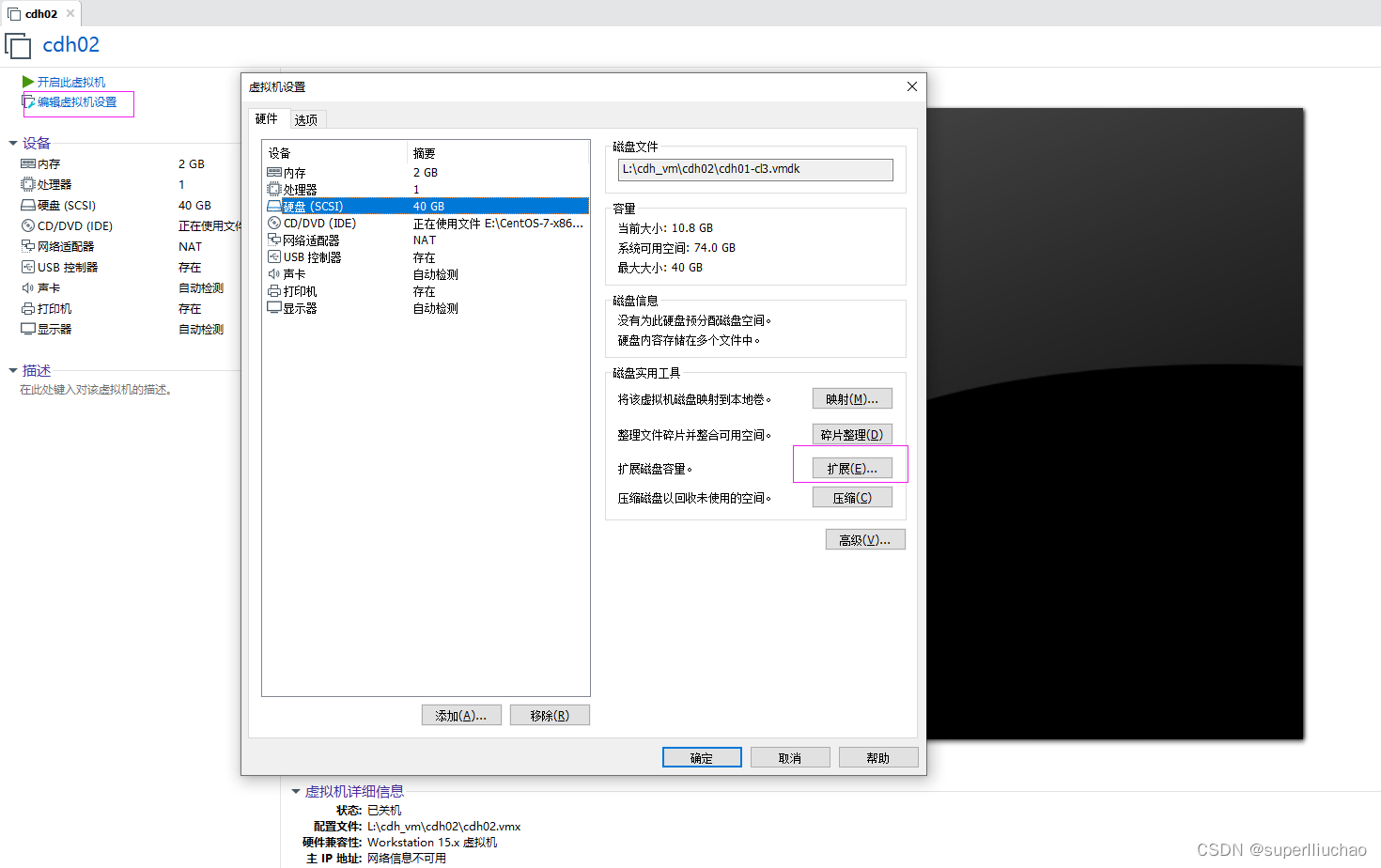Screen dimensions: 1381x868
Task: Select the 显示器 display device icon
Action: [x=274, y=307]
